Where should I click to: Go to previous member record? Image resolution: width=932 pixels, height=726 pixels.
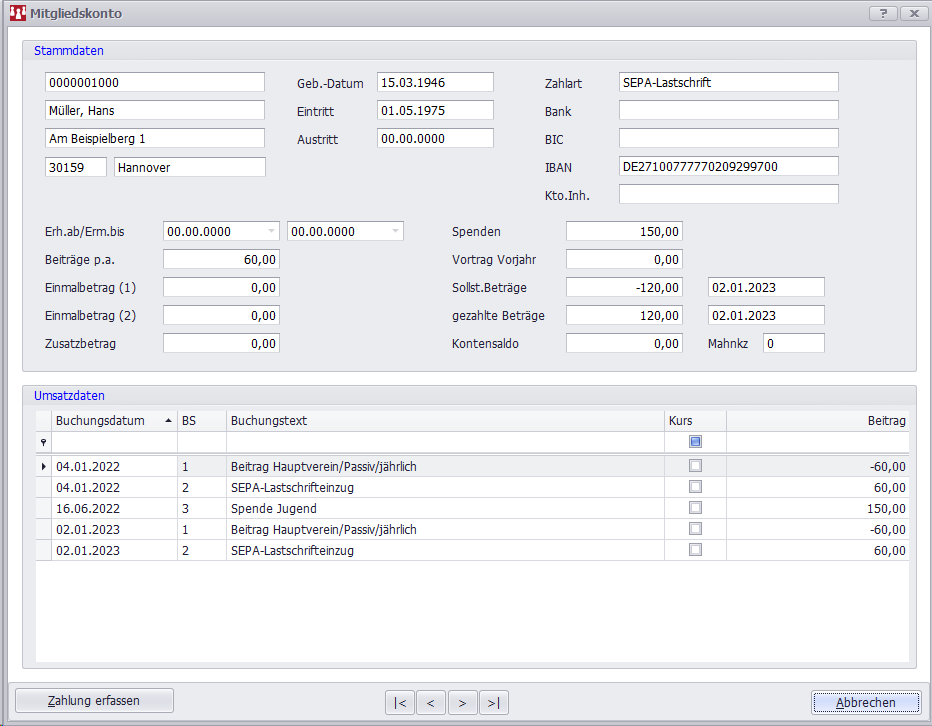431,703
